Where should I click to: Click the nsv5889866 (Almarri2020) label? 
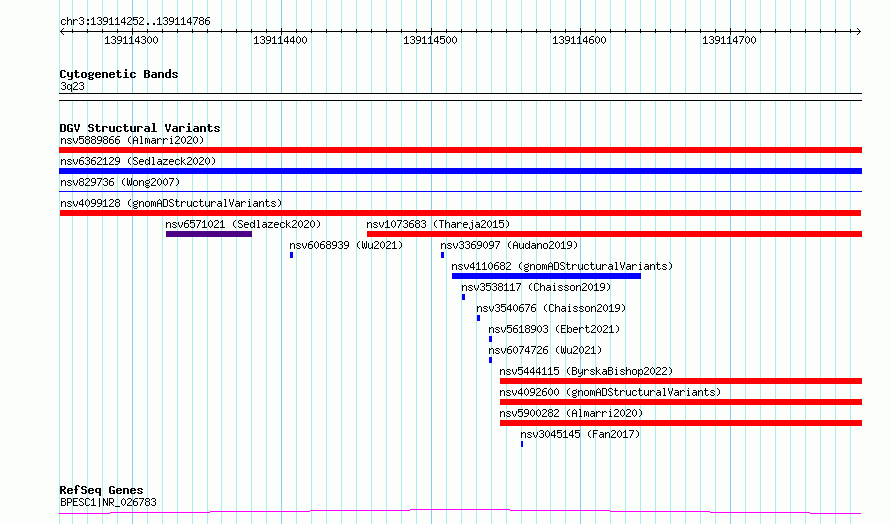(x=132, y=140)
